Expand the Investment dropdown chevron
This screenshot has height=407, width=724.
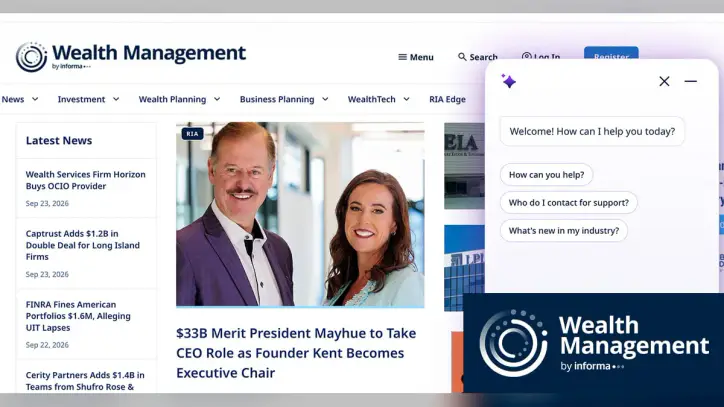pyautogui.click(x=116, y=99)
